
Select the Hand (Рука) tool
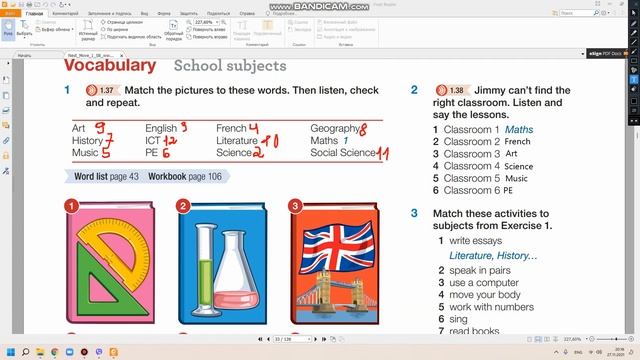8,29
